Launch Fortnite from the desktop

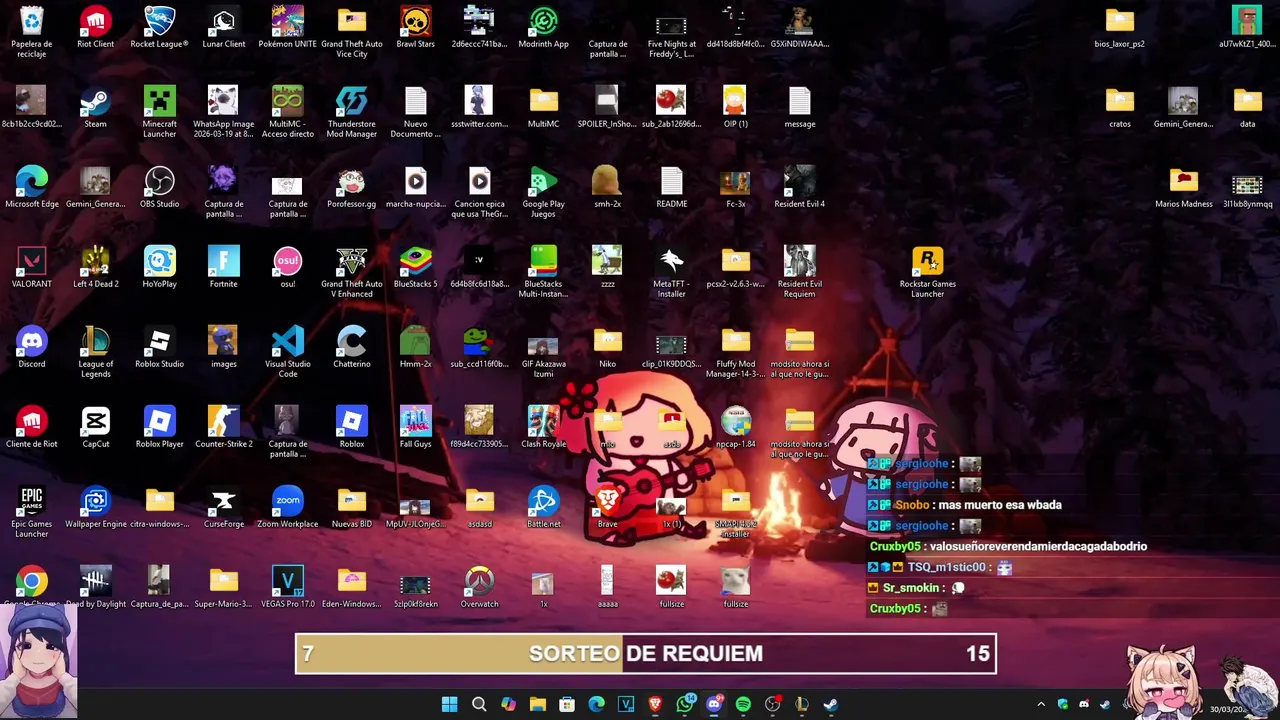click(x=223, y=268)
